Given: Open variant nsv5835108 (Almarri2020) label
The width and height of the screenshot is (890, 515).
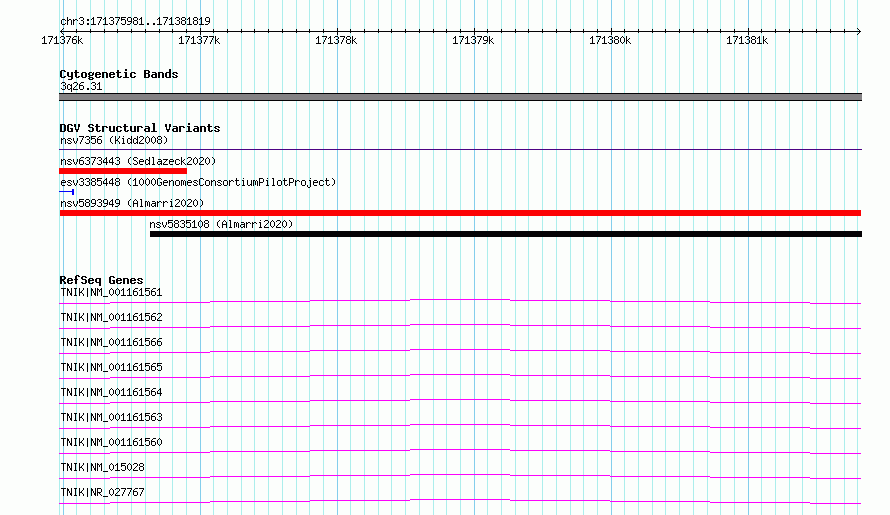Looking at the screenshot, I should coord(221,224).
